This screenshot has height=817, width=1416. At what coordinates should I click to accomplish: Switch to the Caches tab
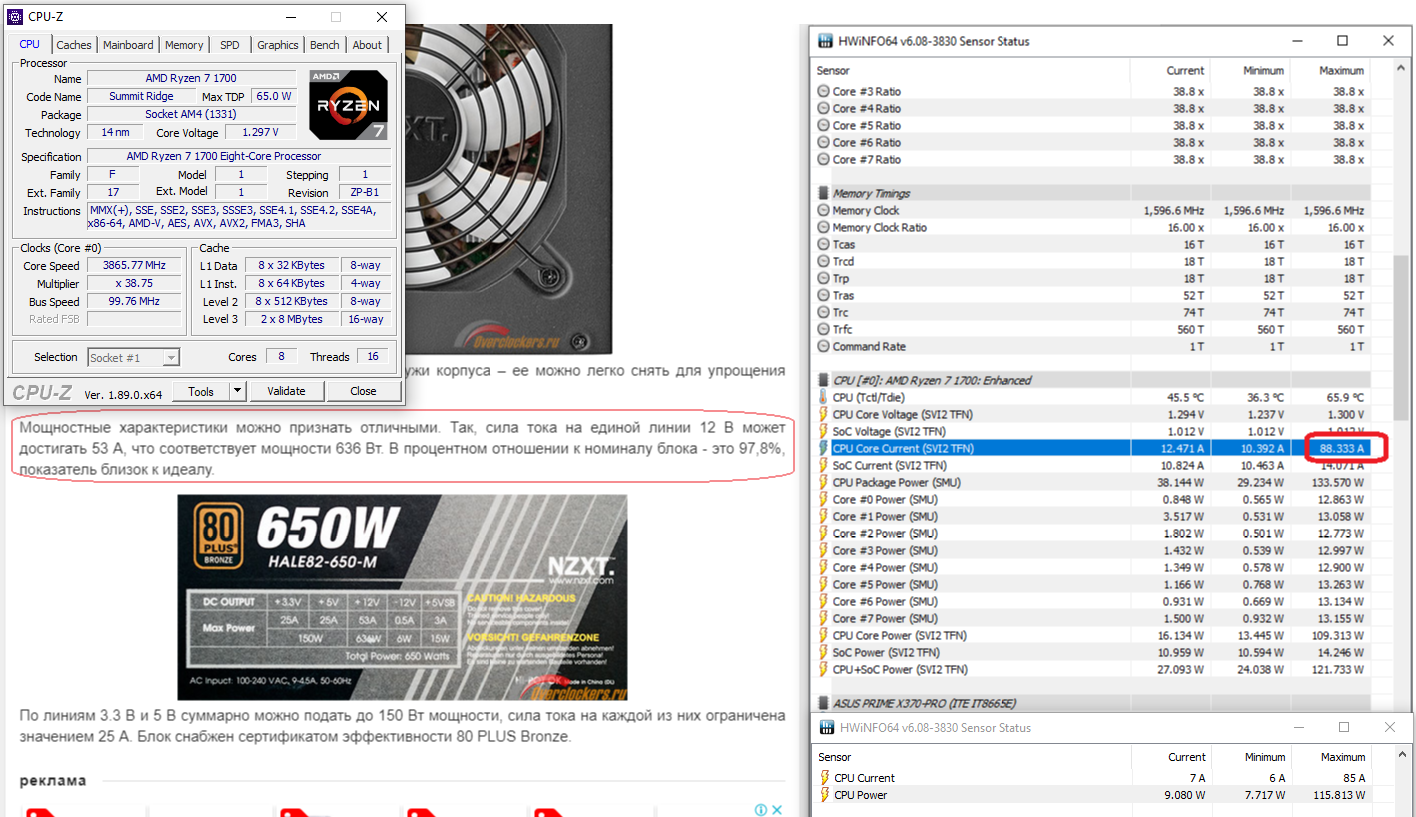pos(74,45)
